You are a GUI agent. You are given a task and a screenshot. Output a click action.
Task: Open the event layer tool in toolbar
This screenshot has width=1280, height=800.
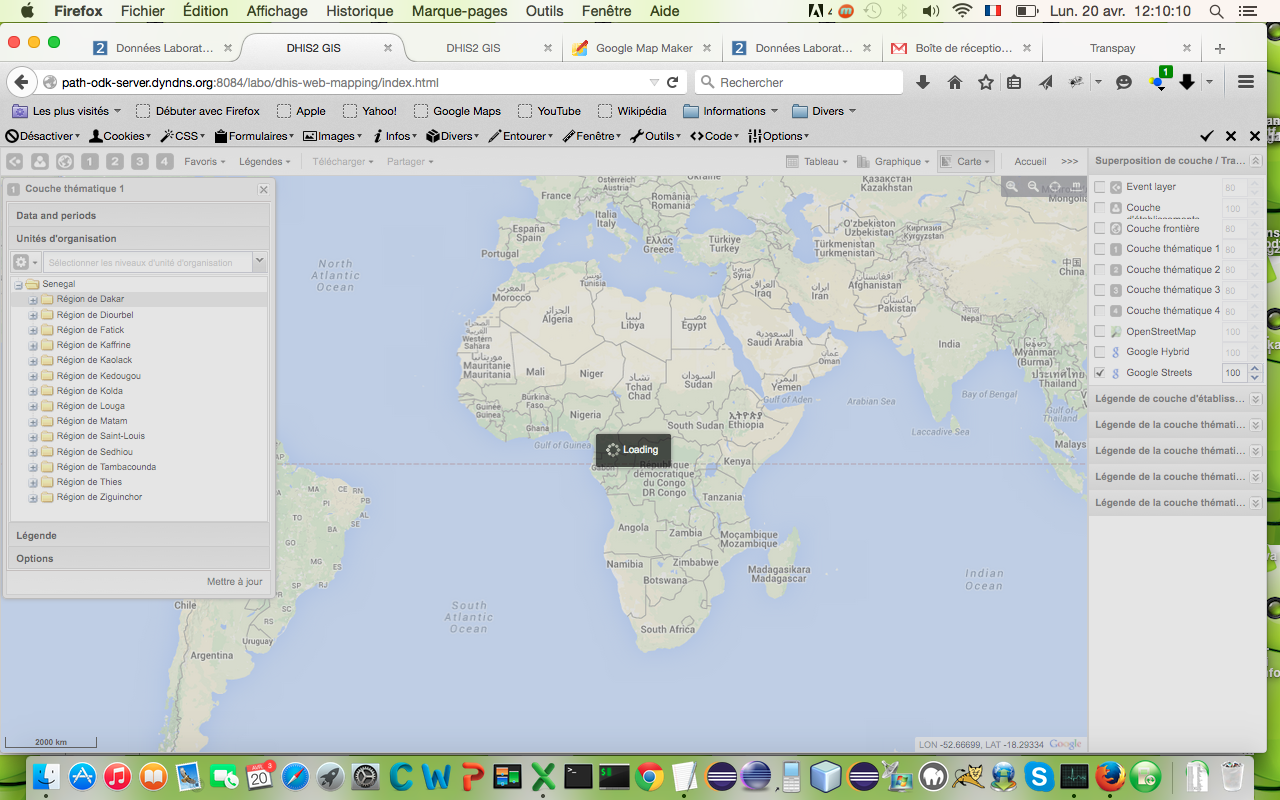coord(15,162)
